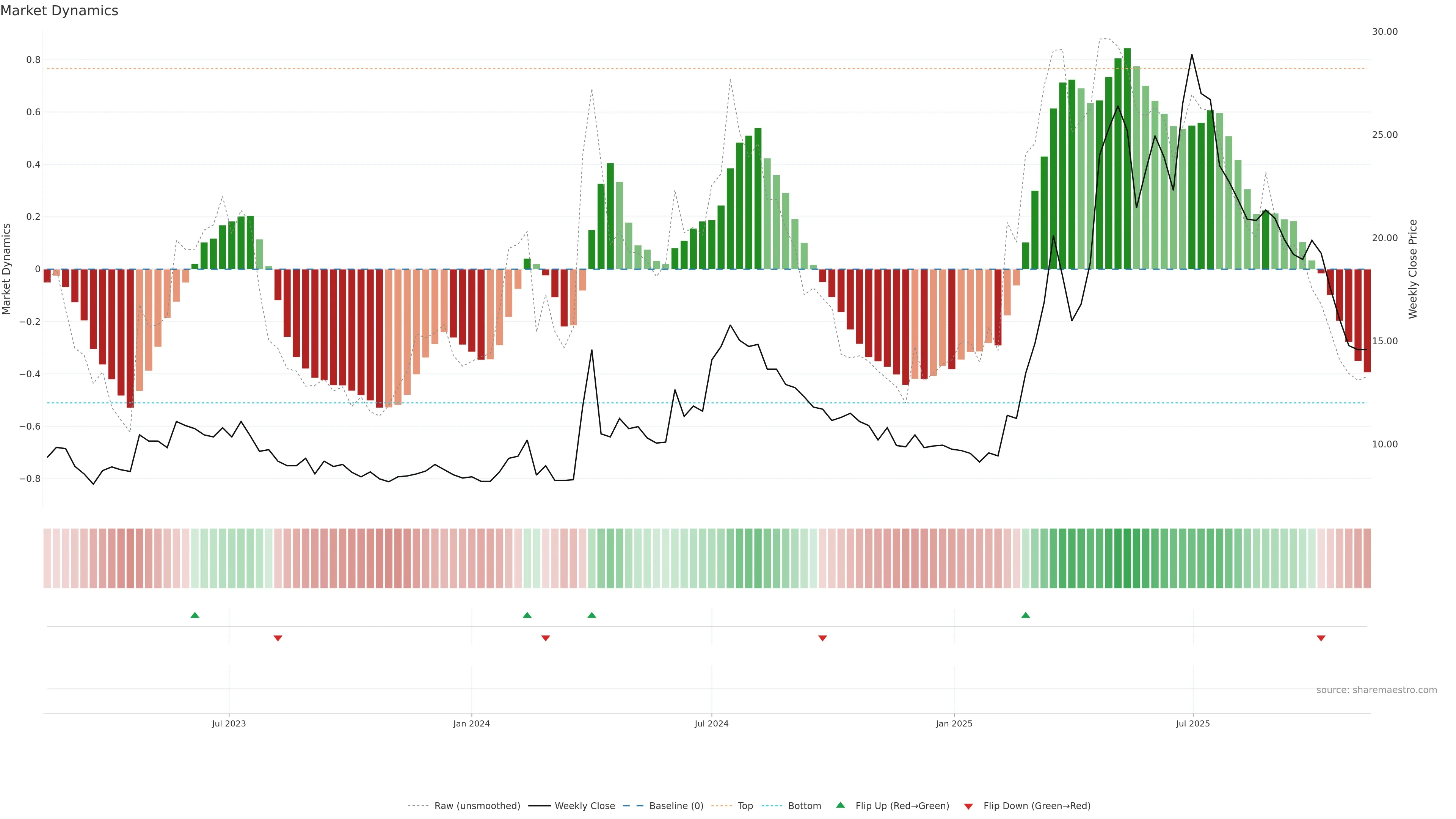Click the Flip Down triangle icon in legend

point(968,806)
